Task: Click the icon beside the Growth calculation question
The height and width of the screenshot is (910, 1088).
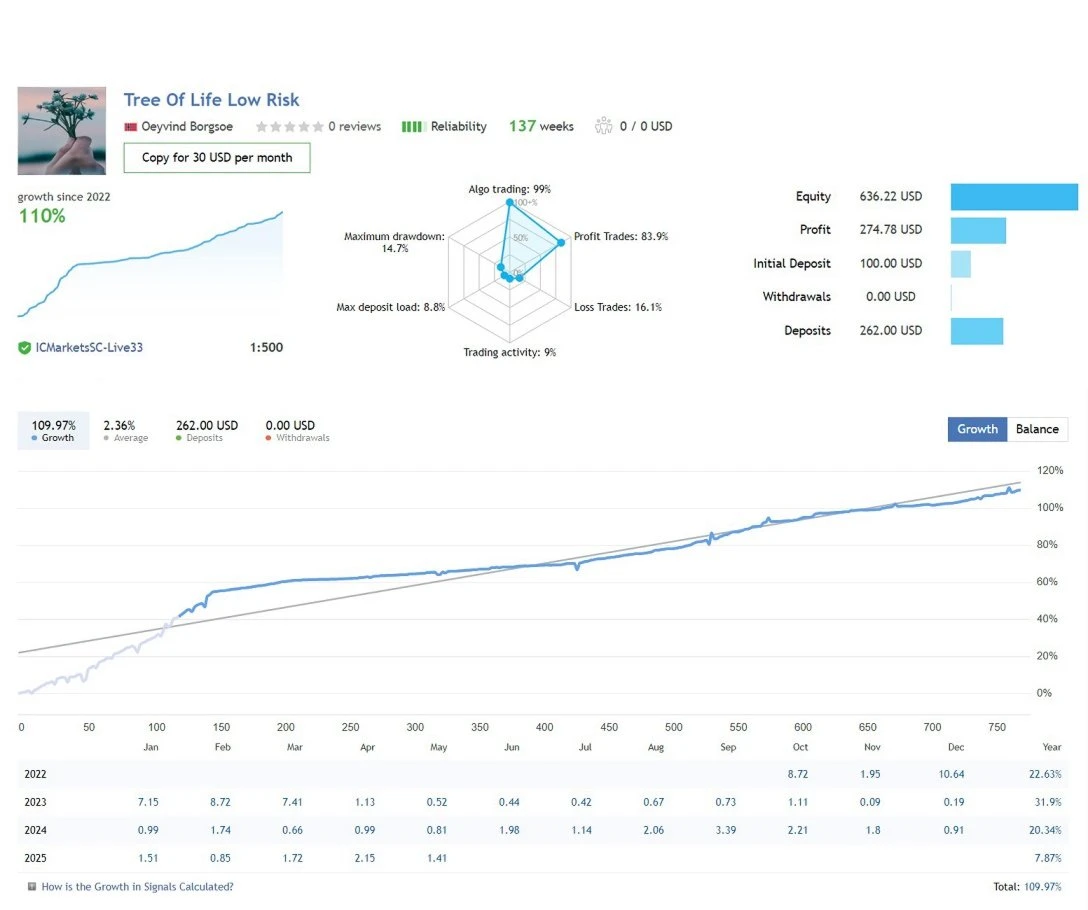Action: pos(32,887)
